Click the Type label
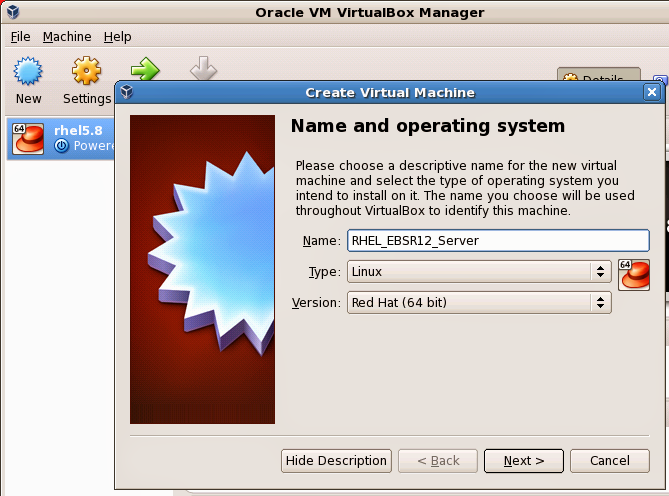This screenshot has height=496, width=669. tap(325, 272)
